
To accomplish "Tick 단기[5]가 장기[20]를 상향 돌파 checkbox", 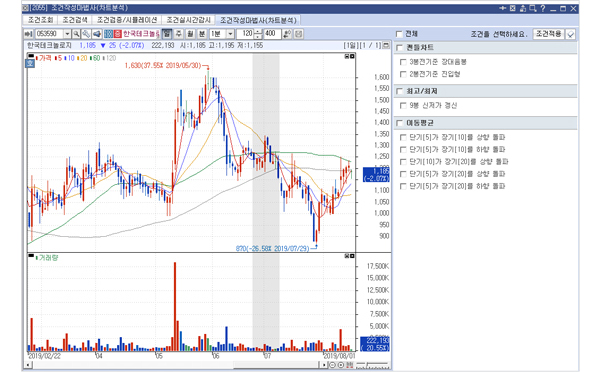I will tap(403, 174).
